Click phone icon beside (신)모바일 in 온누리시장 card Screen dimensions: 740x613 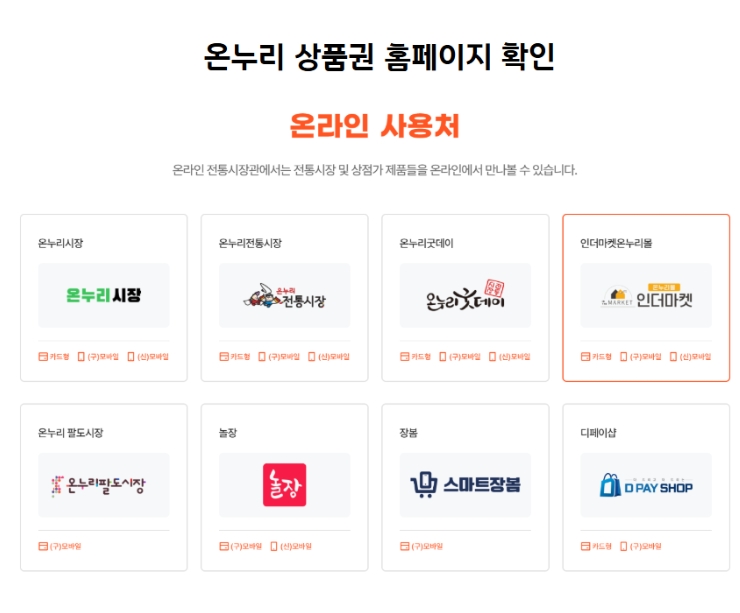click(131, 356)
